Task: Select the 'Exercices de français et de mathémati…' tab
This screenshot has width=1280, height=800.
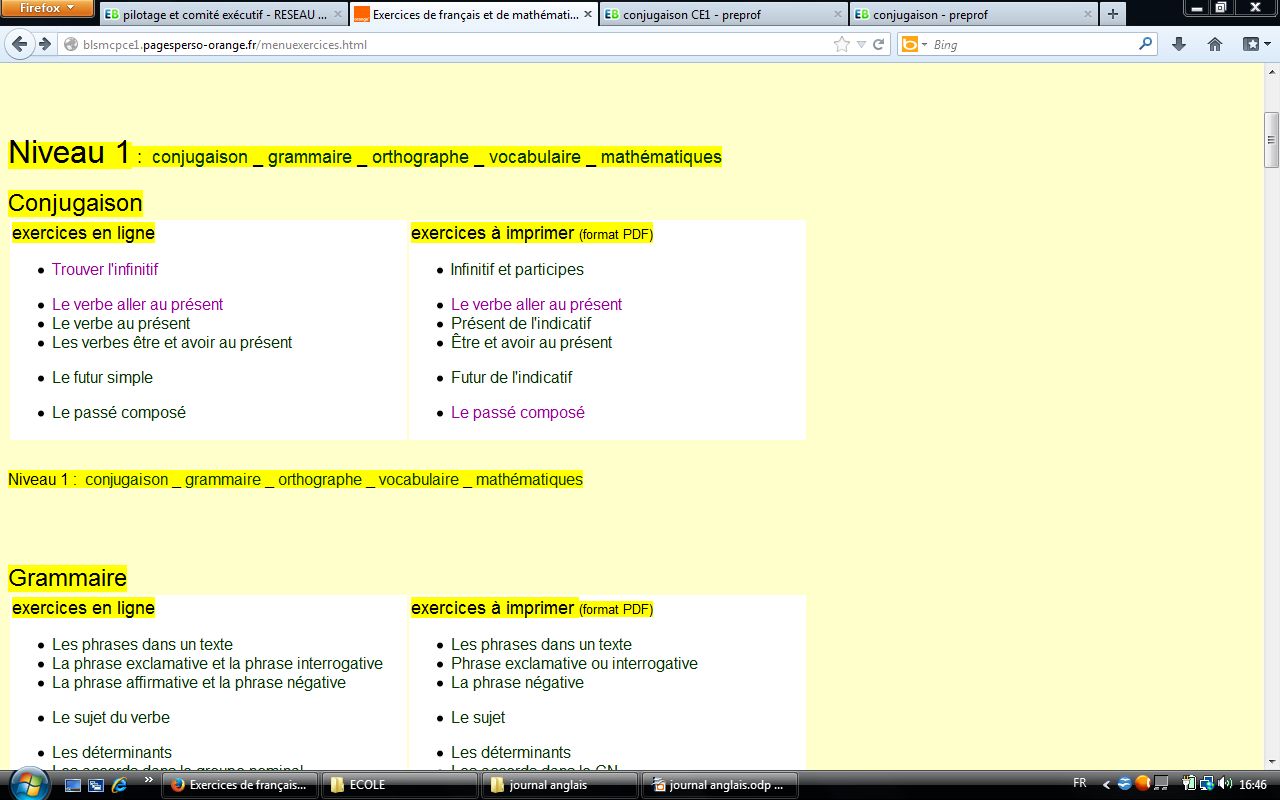Action: pyautogui.click(x=474, y=14)
